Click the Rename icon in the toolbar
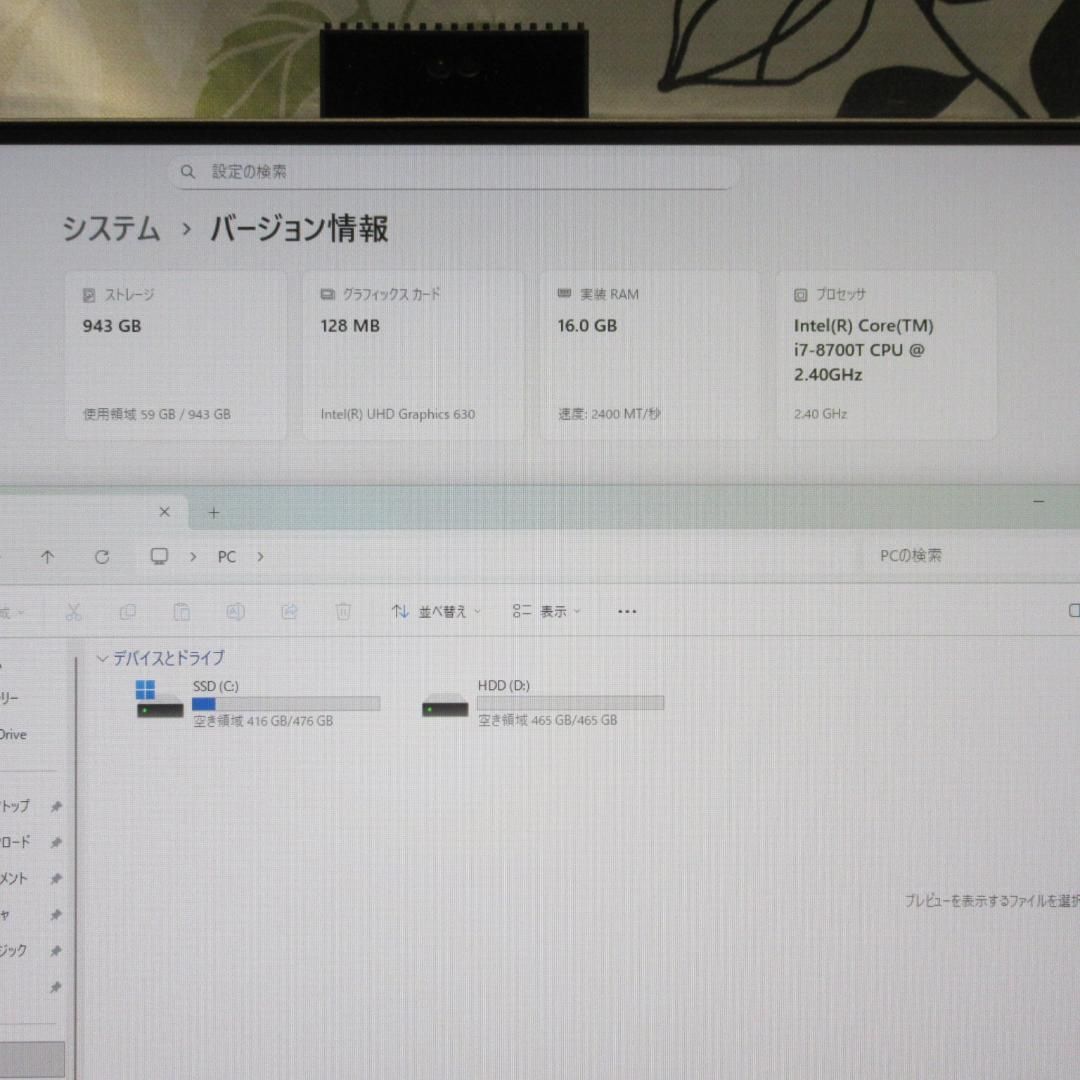Viewport: 1080px width, 1080px height. [235, 611]
